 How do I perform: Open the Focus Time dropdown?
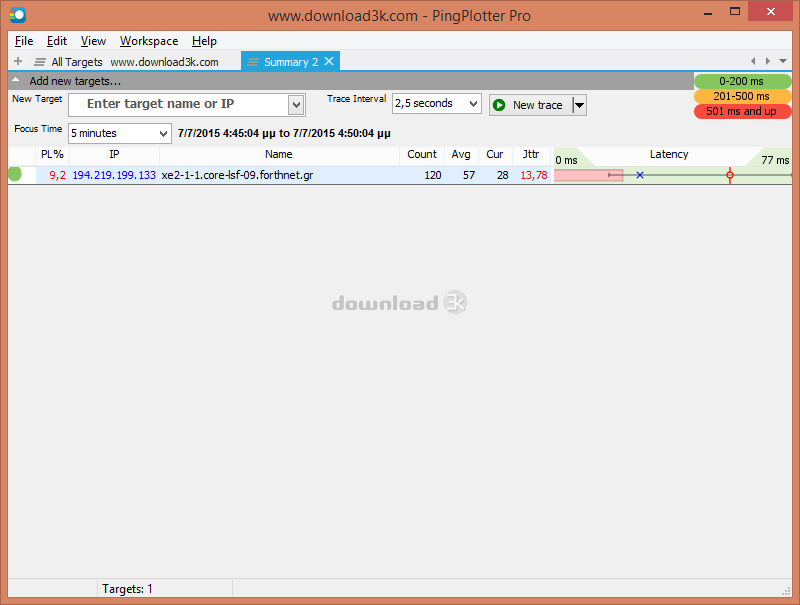120,134
